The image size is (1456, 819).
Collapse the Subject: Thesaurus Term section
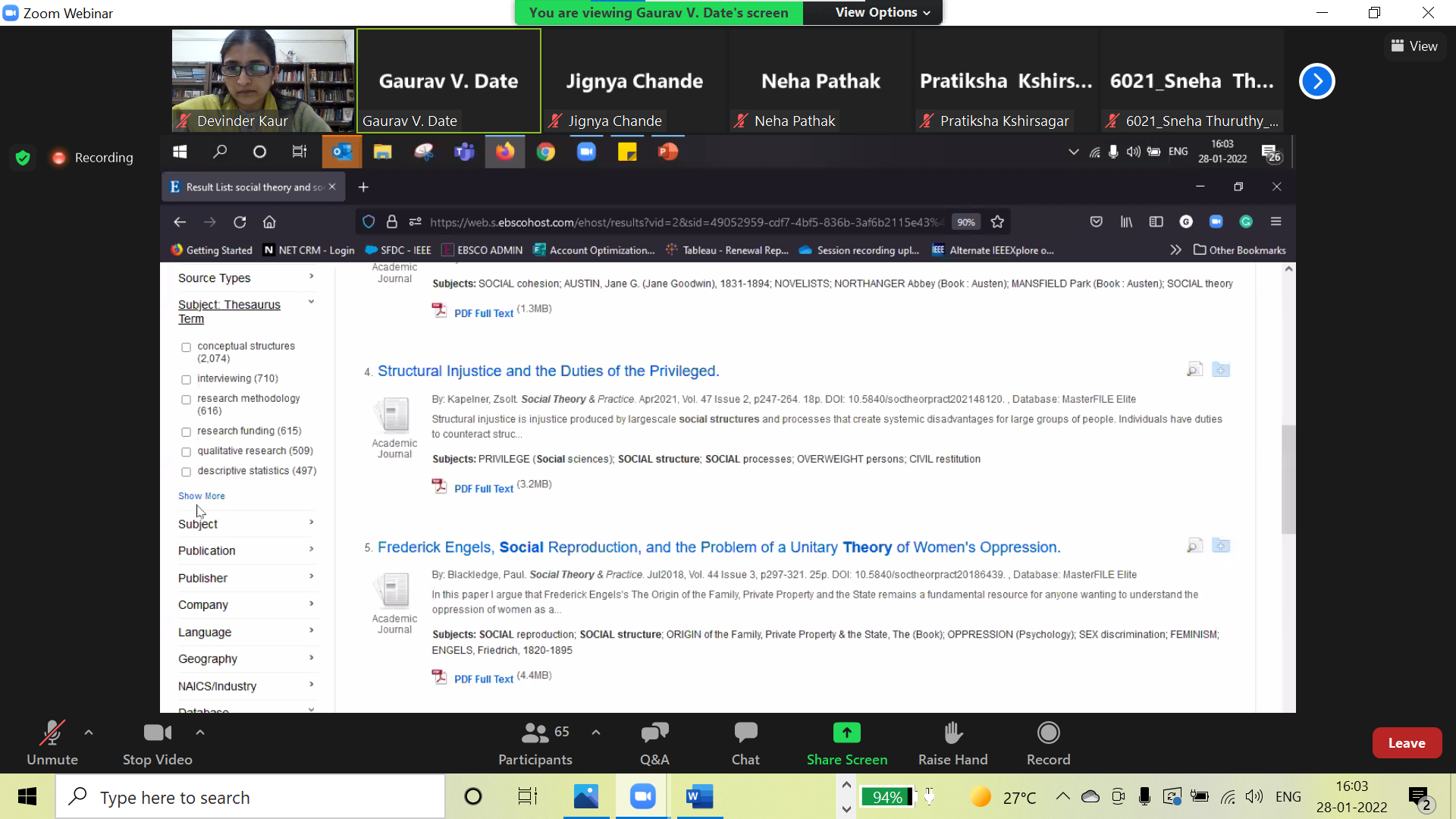point(311,302)
